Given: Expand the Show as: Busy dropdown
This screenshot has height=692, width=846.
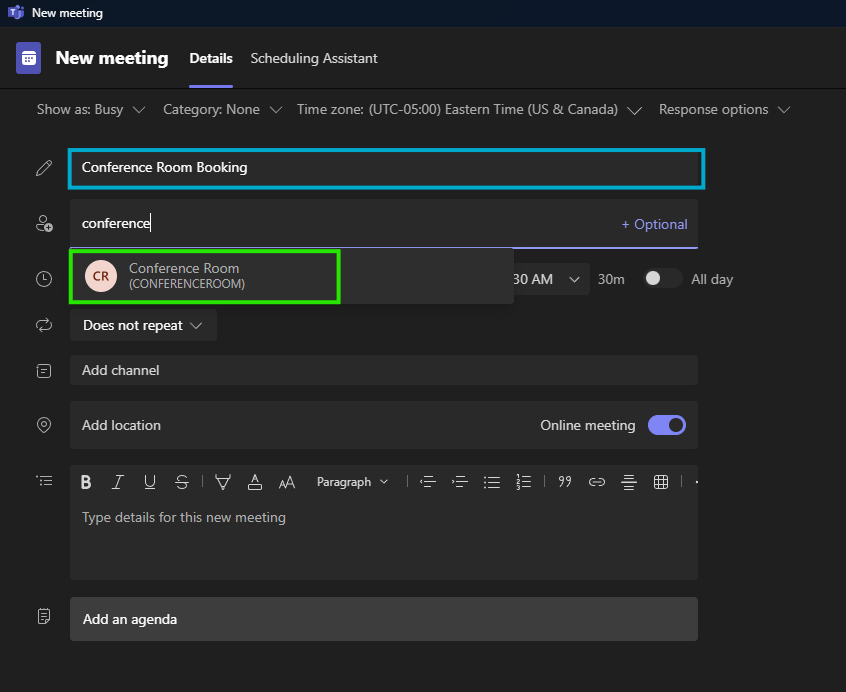Looking at the screenshot, I should [91, 109].
